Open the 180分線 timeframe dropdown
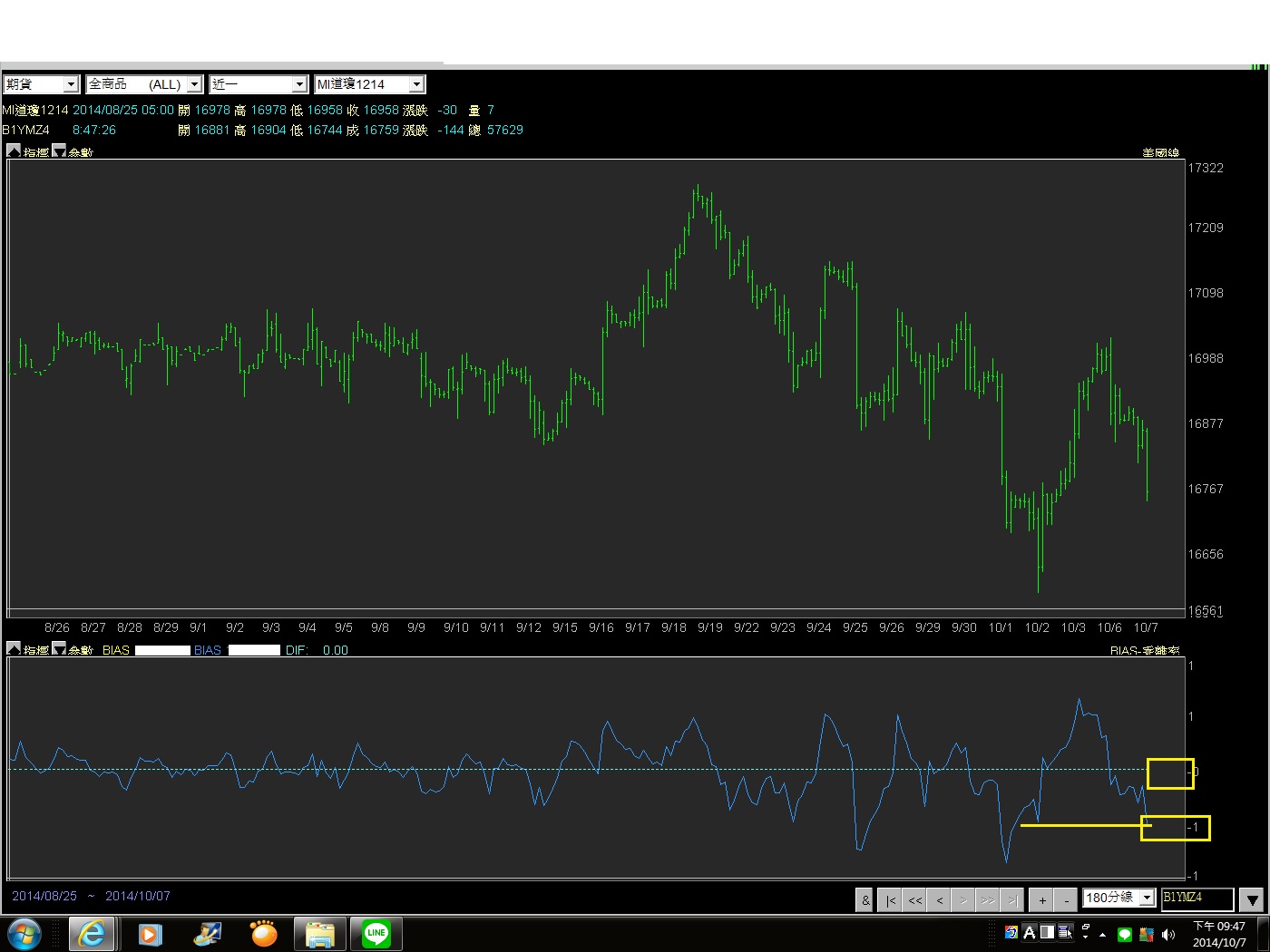The image size is (1270, 952). (1119, 898)
